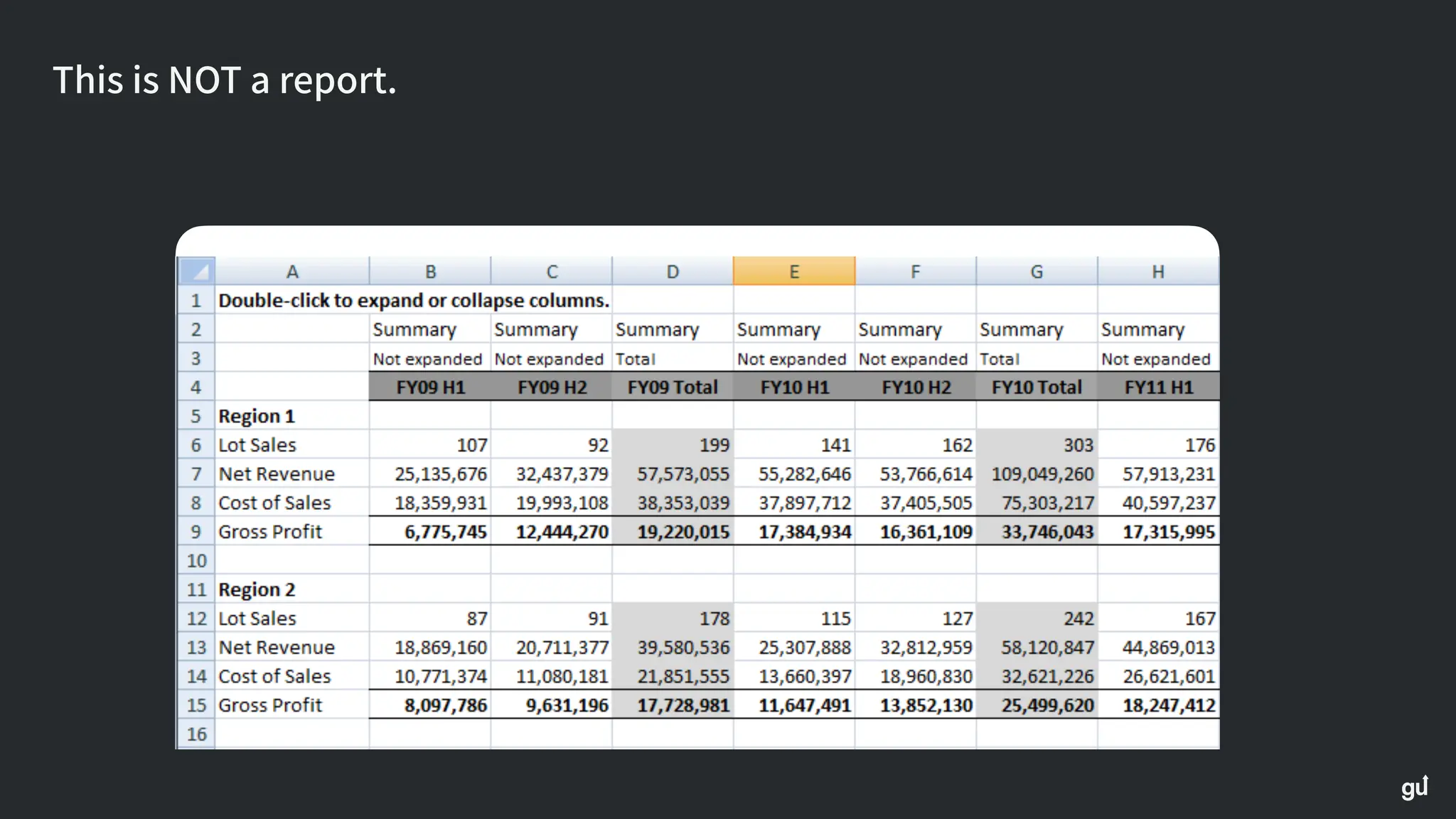The image size is (1456, 819).
Task: Click cell with value 18,869,160
Action: [430, 647]
